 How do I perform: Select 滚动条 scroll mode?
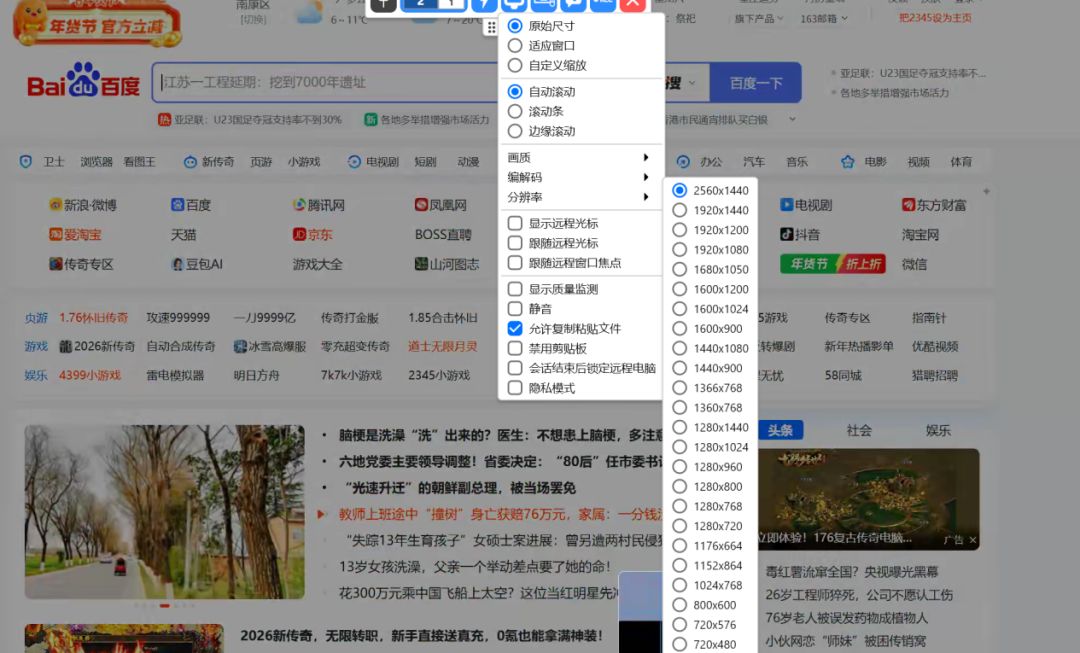pos(535,112)
